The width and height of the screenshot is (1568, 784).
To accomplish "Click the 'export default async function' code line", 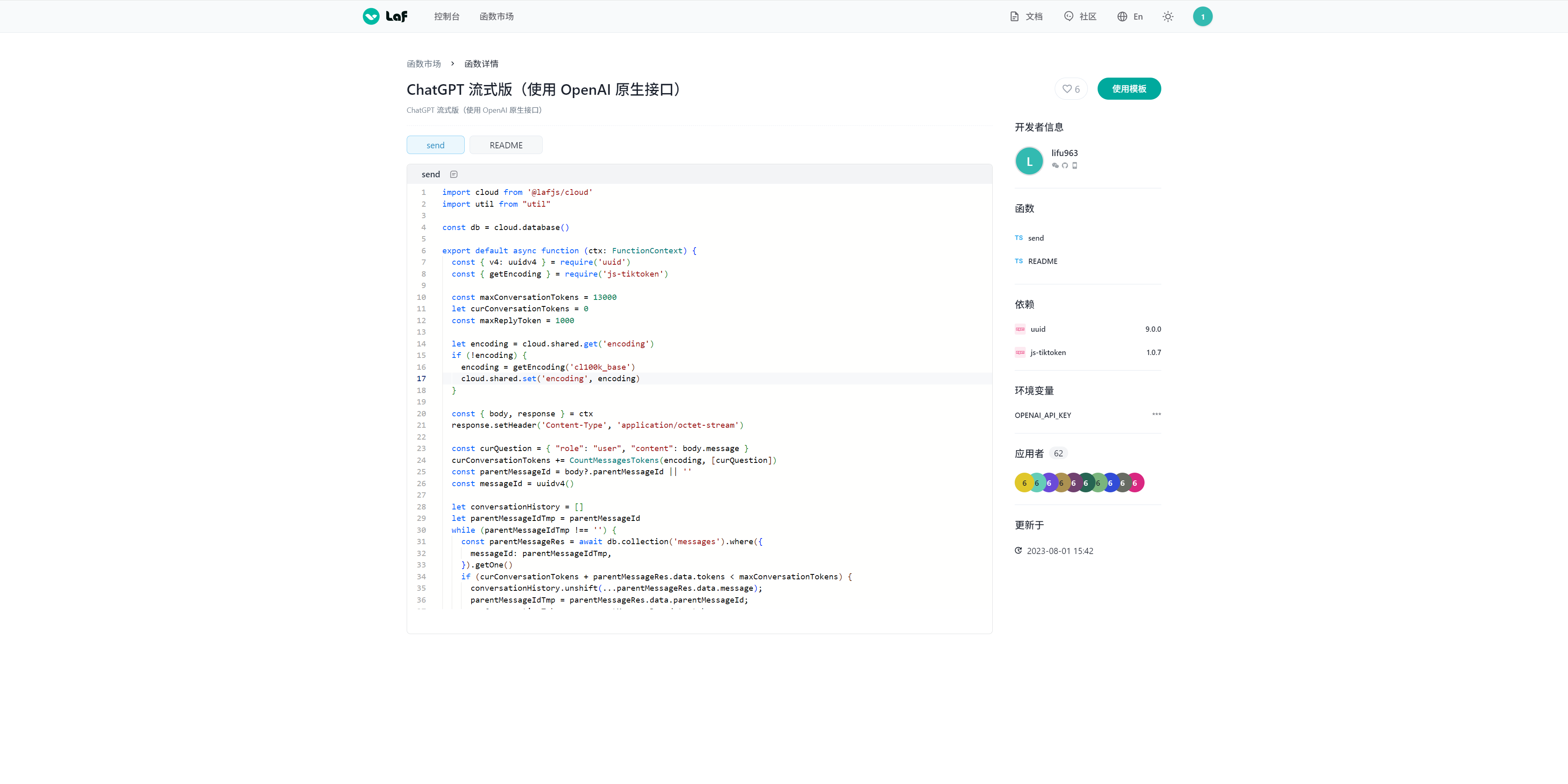I will 569,251.
